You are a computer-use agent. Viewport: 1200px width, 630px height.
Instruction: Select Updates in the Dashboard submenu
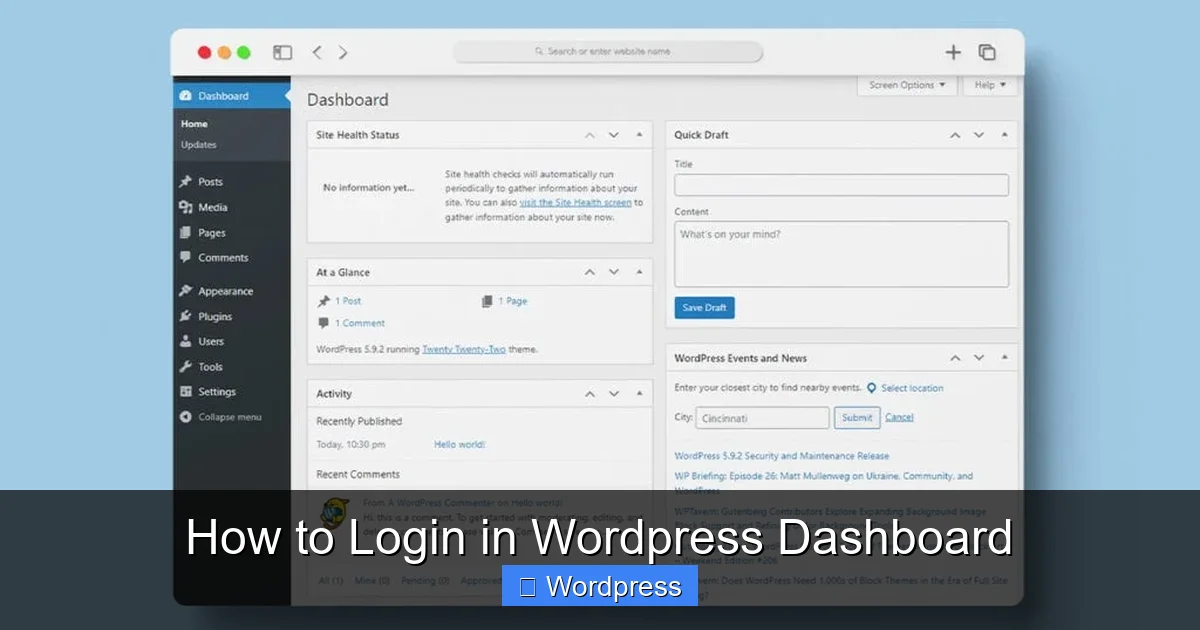pos(198,145)
